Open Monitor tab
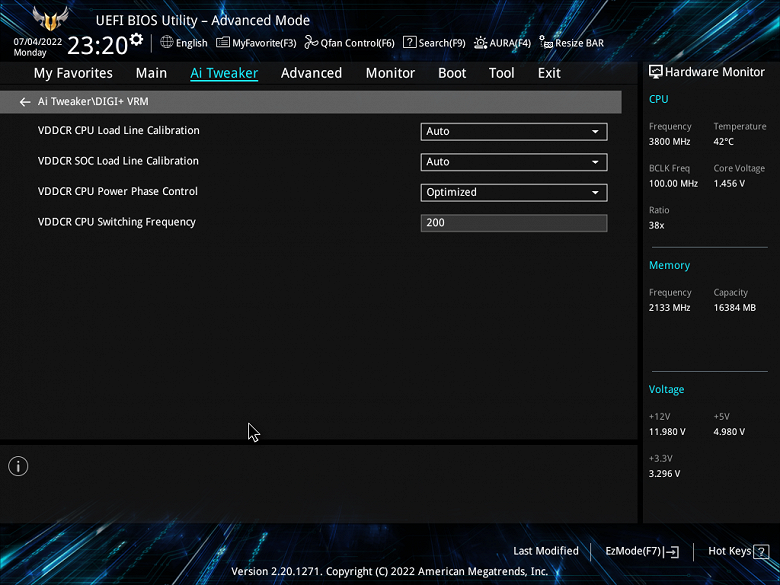The height and width of the screenshot is (585, 780). coord(390,73)
